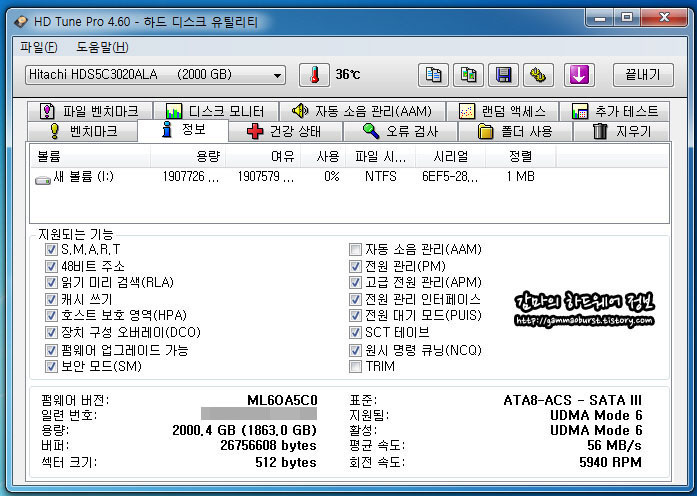Click the average speed value 56 MB/s

(x=614, y=445)
